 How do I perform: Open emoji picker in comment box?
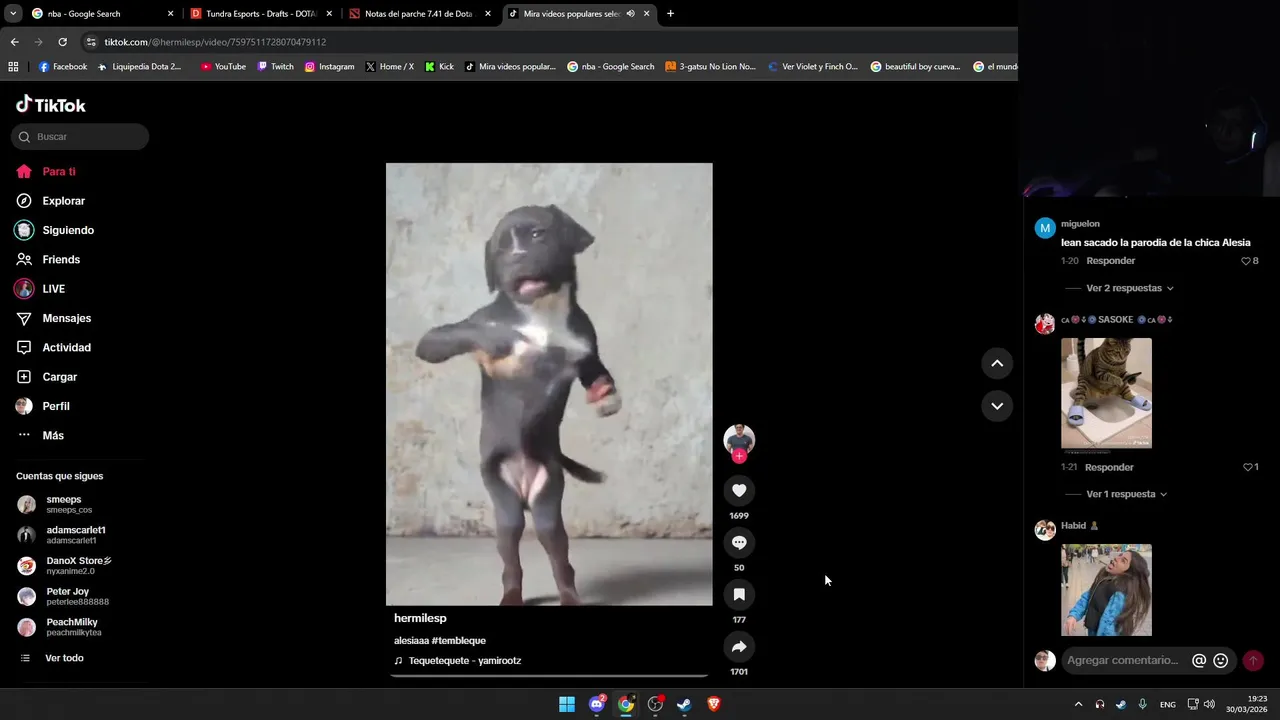[x=1221, y=660]
